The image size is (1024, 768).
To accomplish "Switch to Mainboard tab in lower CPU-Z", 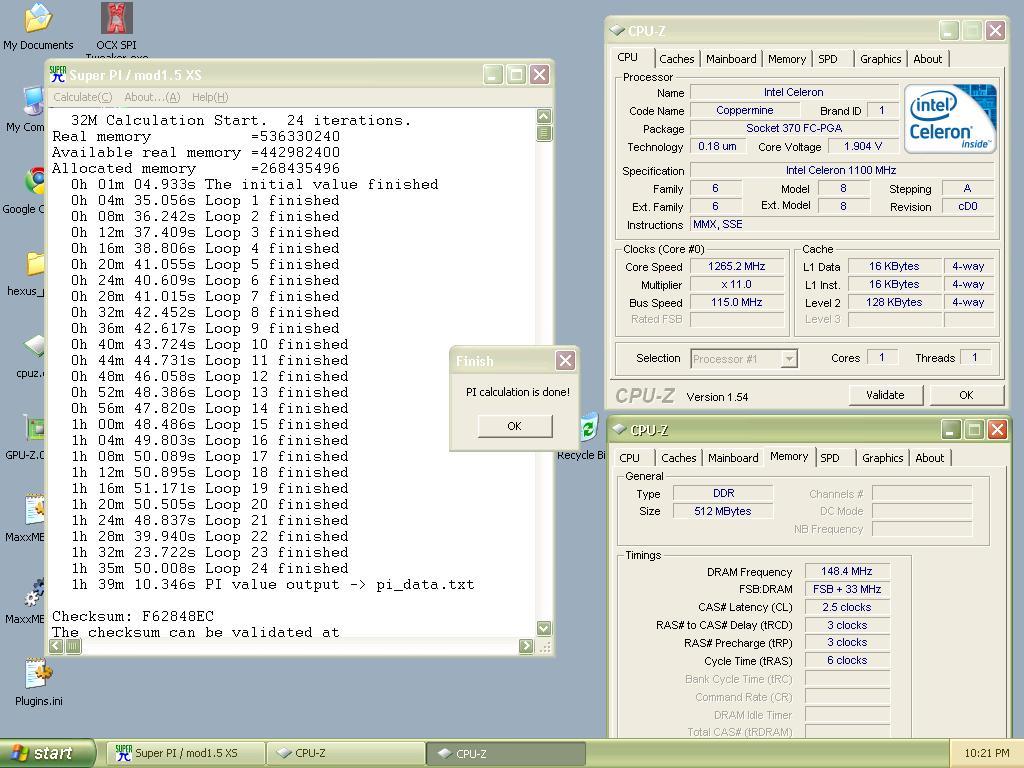I will (x=733, y=458).
